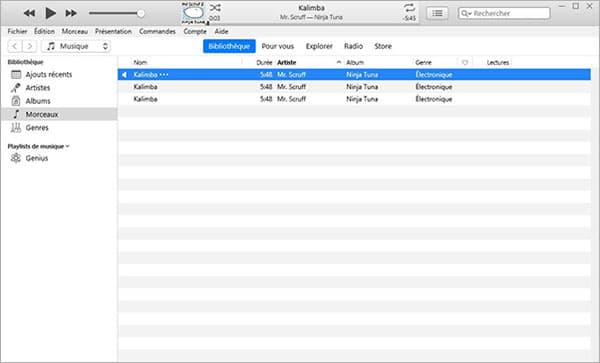Go back with the left arrow button
Viewport: 600px width, 363px height.
point(15,46)
